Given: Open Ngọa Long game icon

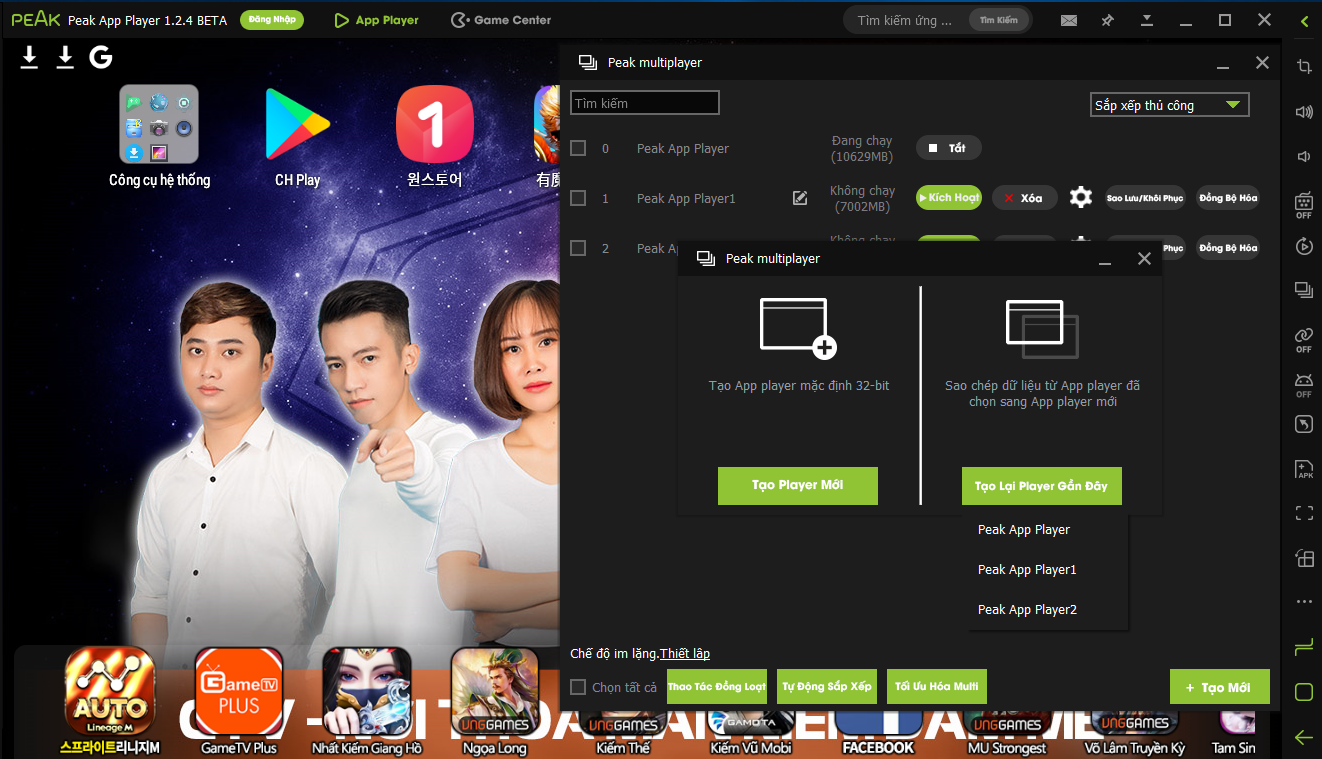Looking at the screenshot, I should click(x=494, y=701).
